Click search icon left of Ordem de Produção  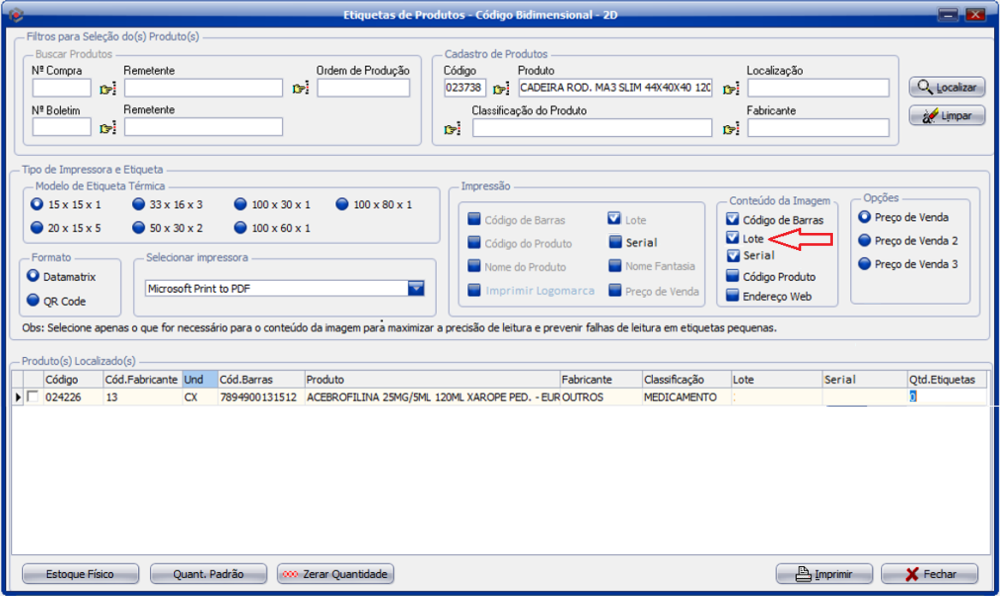coord(300,89)
